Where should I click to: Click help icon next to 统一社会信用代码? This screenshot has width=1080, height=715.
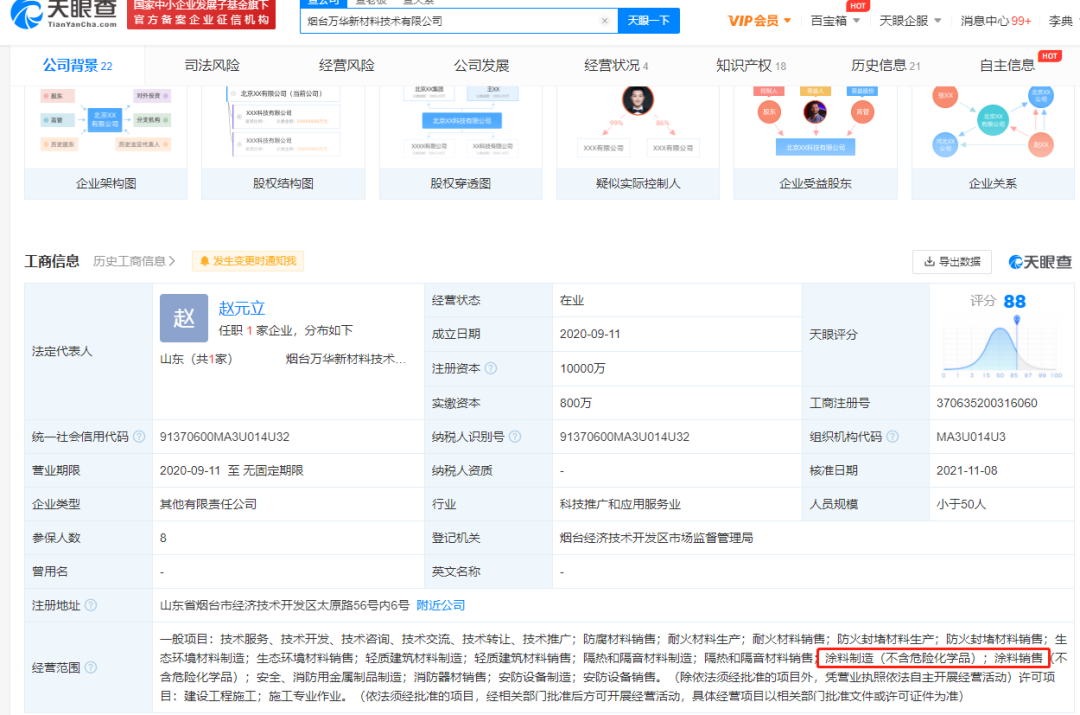pyautogui.click(x=139, y=437)
